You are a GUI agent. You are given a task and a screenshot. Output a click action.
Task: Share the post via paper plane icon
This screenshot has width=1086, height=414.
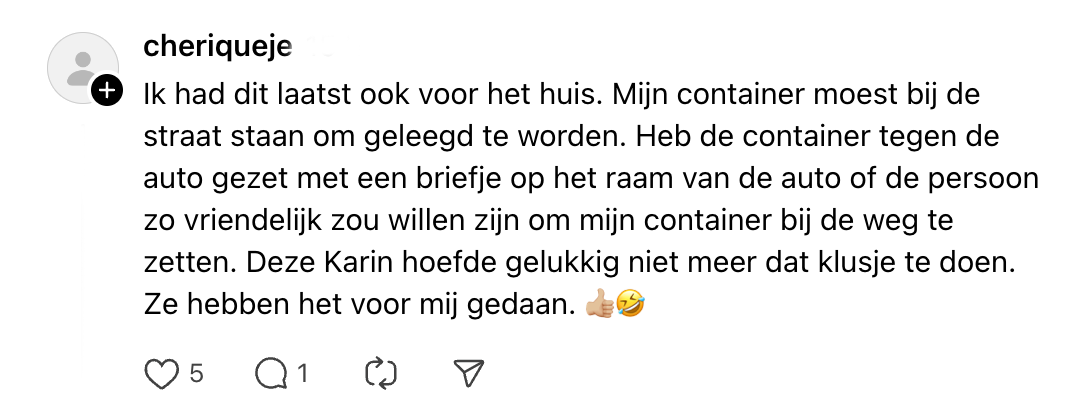[468, 374]
